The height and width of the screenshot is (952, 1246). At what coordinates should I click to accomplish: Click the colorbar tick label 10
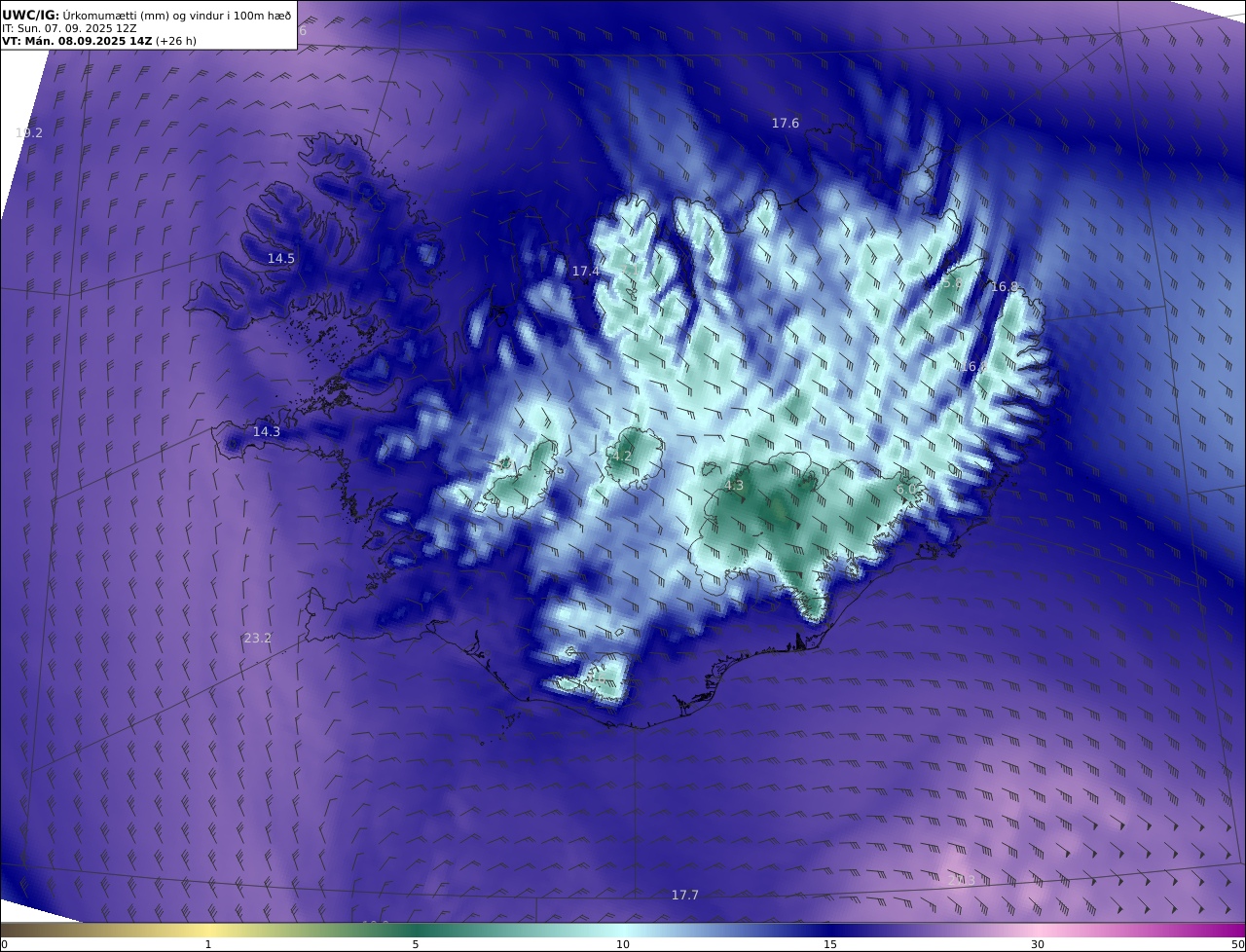(x=623, y=944)
